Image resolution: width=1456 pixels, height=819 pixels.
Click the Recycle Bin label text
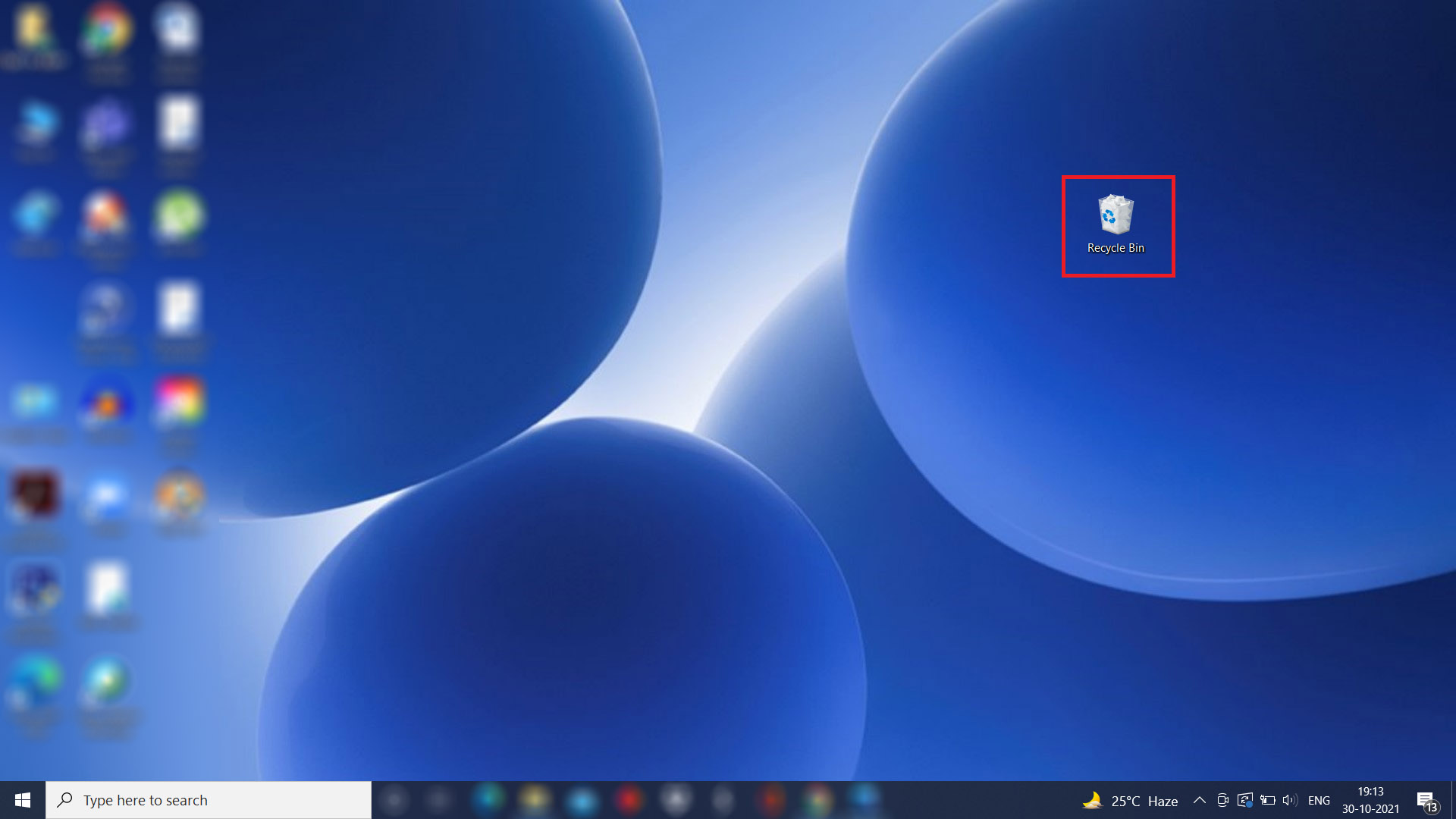1116,247
